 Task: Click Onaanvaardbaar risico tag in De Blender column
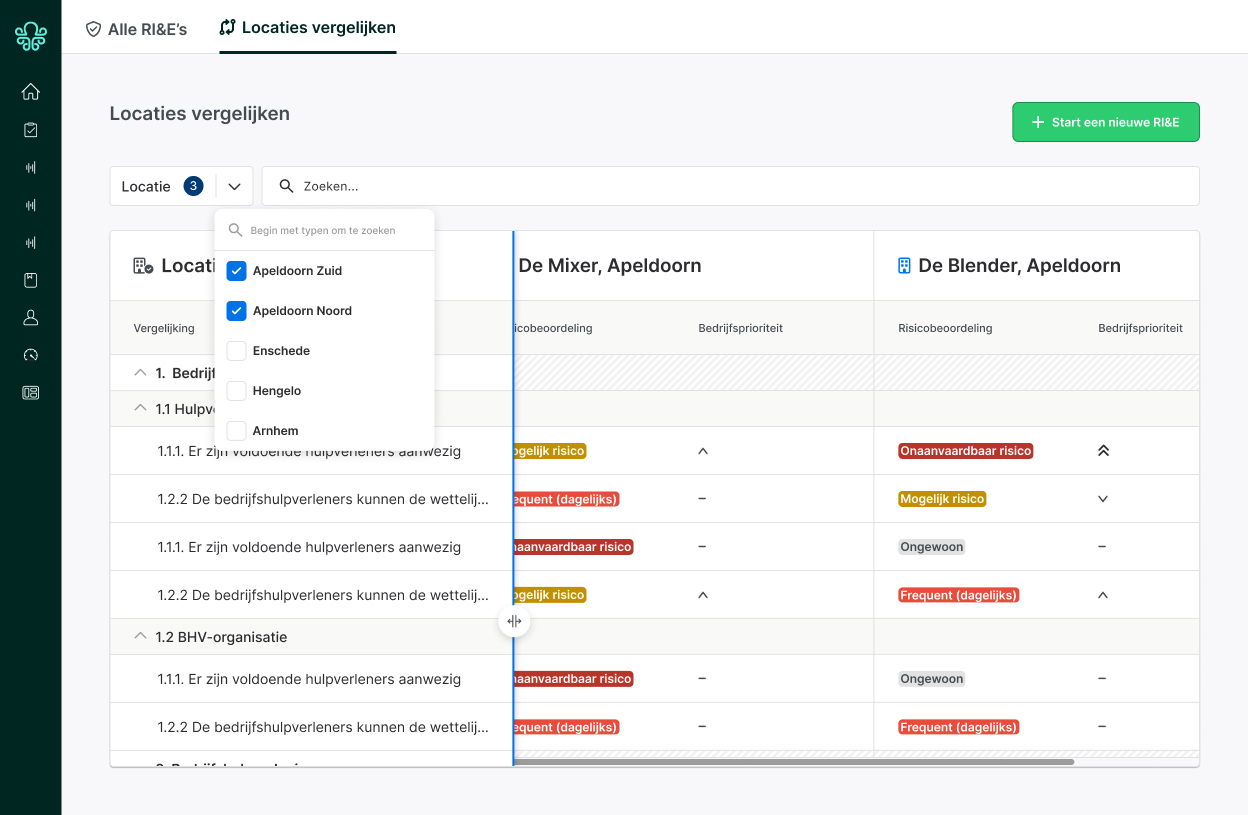[x=966, y=451]
